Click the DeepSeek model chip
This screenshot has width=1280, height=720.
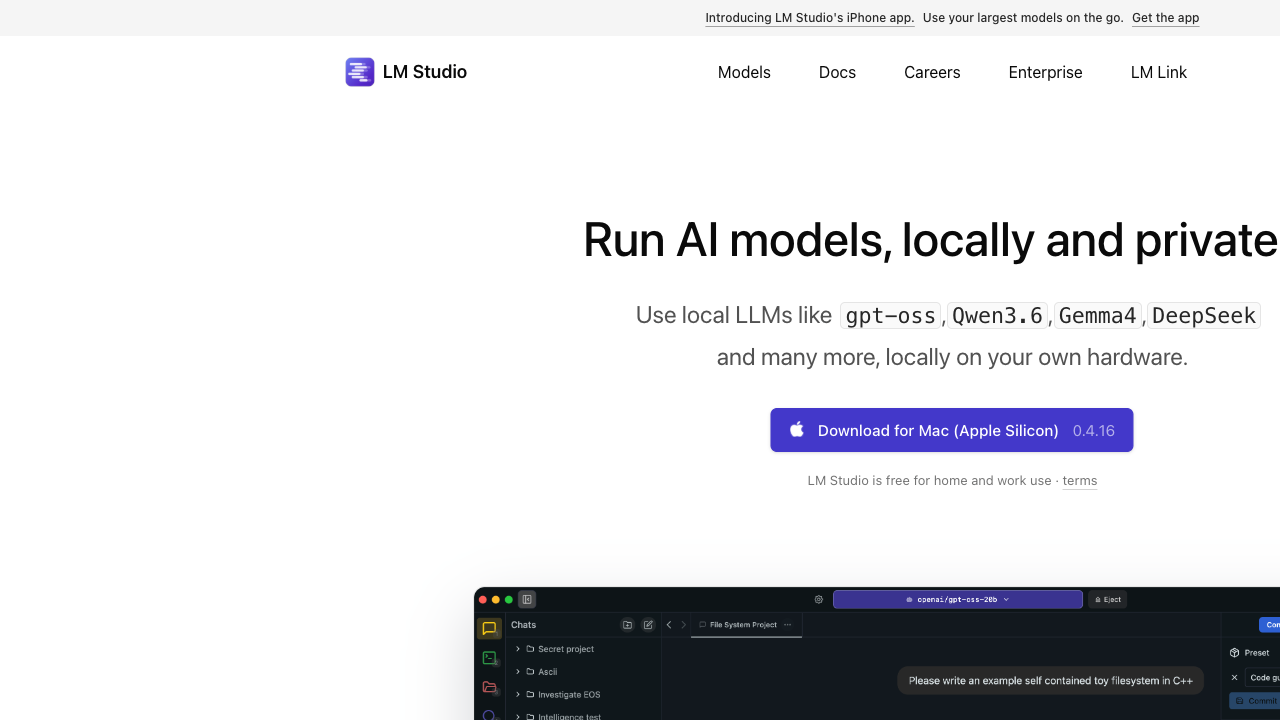(x=1204, y=316)
